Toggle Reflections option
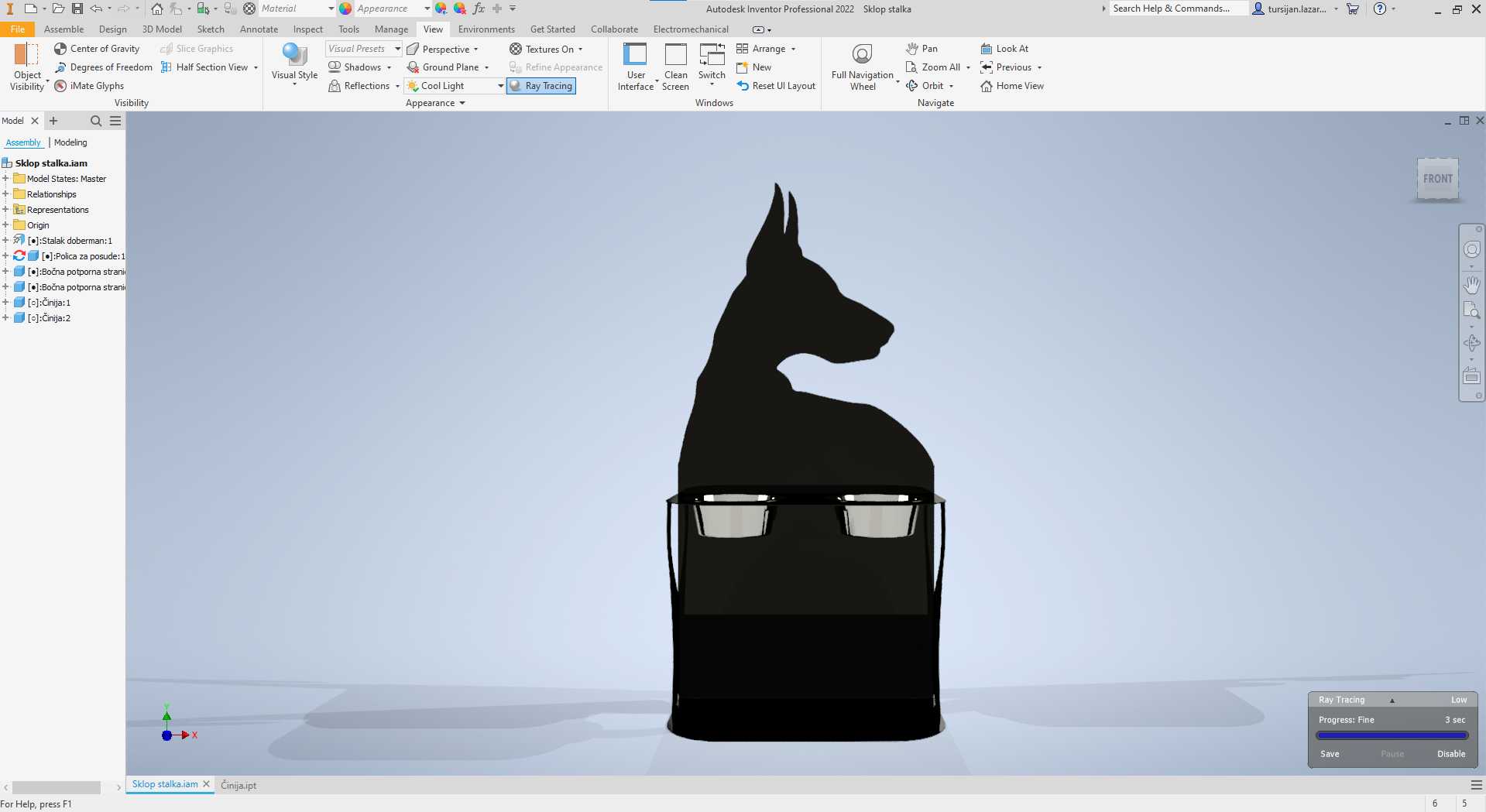1486x812 pixels. tap(359, 86)
